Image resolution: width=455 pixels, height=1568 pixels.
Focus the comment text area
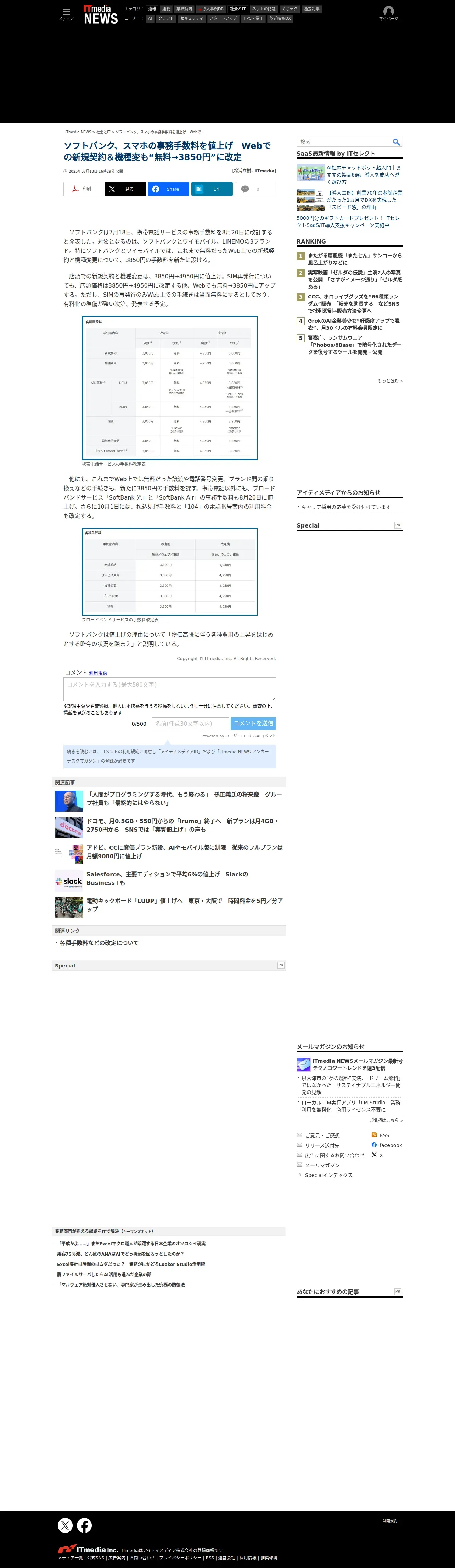tap(170, 689)
